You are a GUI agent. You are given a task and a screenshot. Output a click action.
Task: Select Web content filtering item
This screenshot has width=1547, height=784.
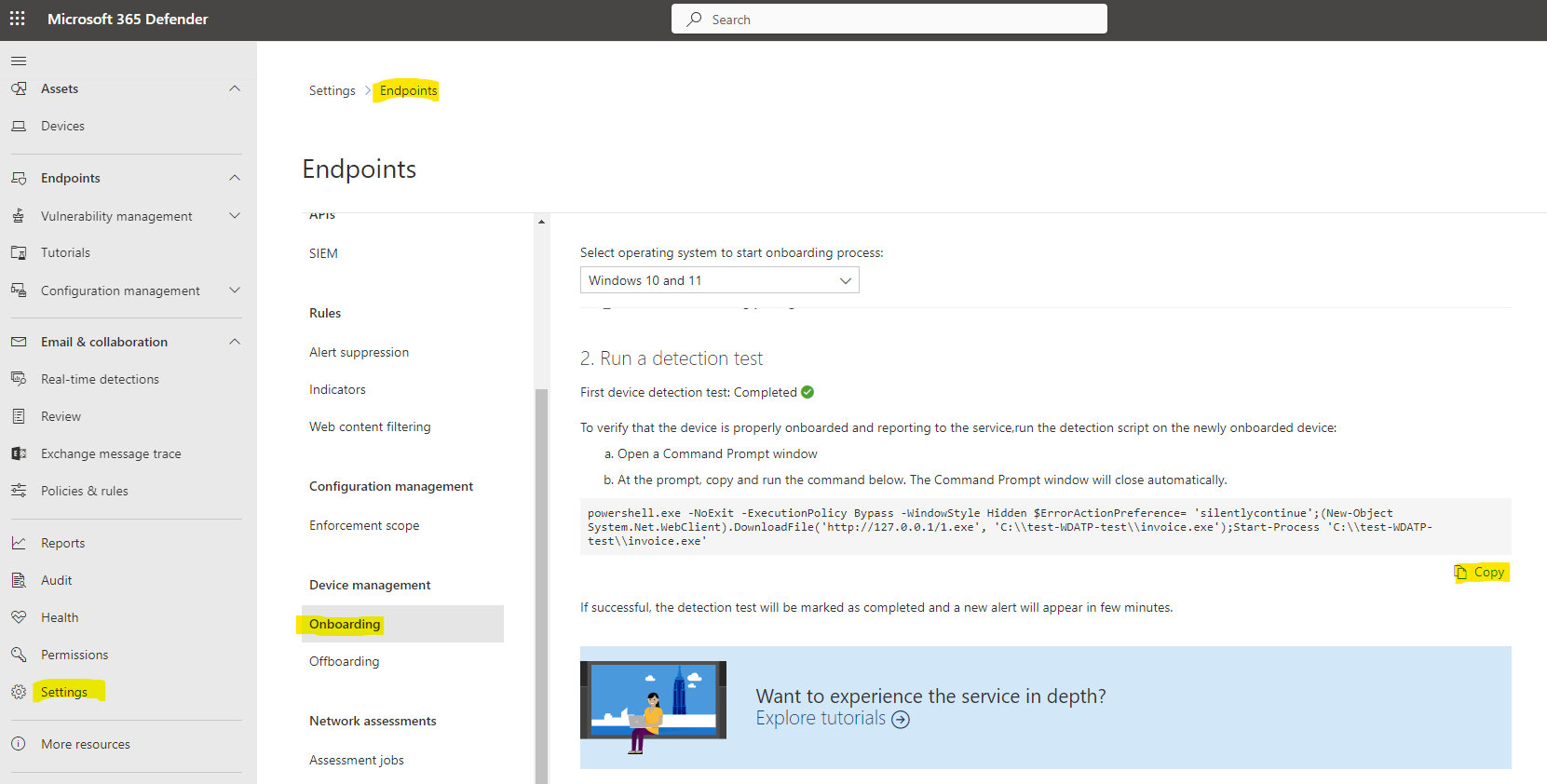pos(370,426)
